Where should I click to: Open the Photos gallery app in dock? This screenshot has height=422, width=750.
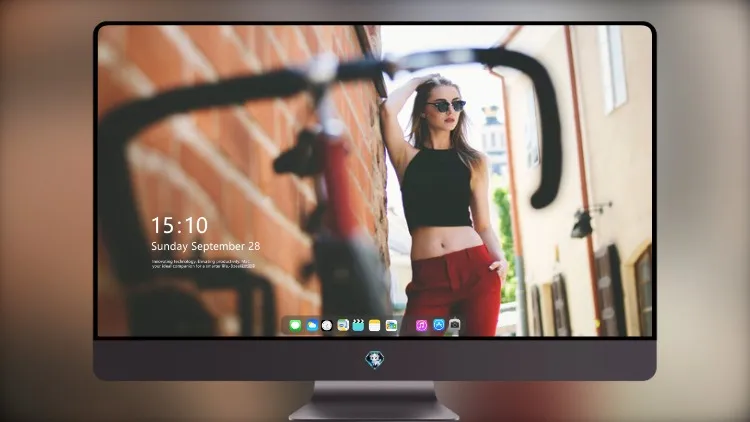point(391,325)
